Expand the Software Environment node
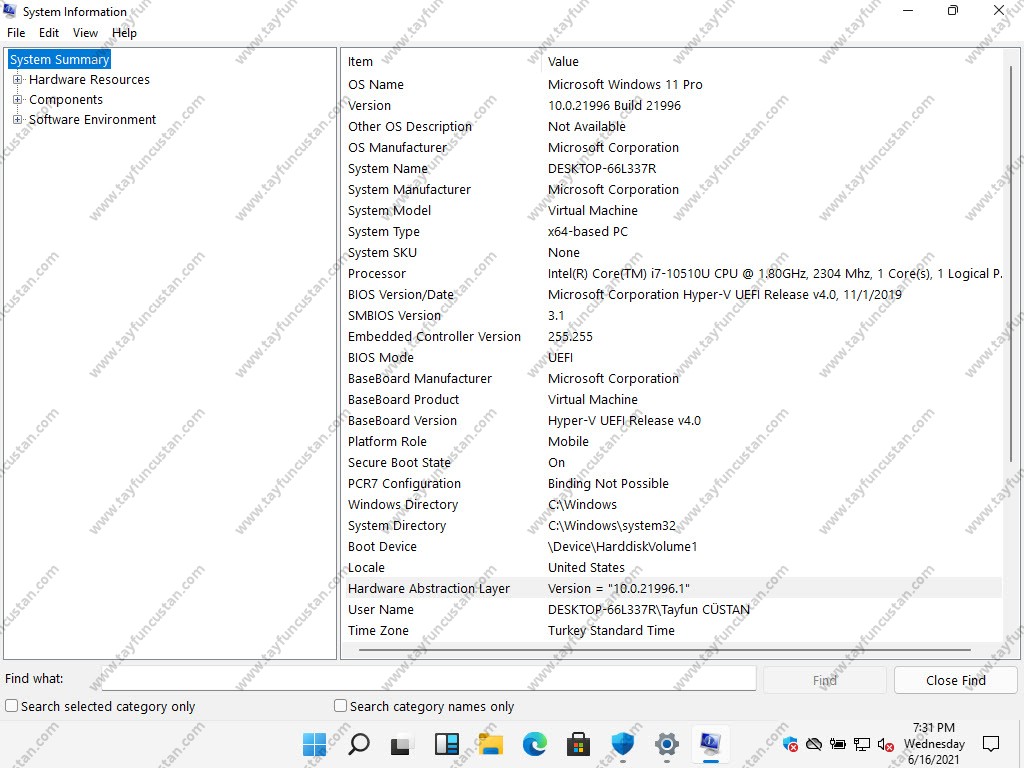1024x768 pixels. tap(17, 120)
